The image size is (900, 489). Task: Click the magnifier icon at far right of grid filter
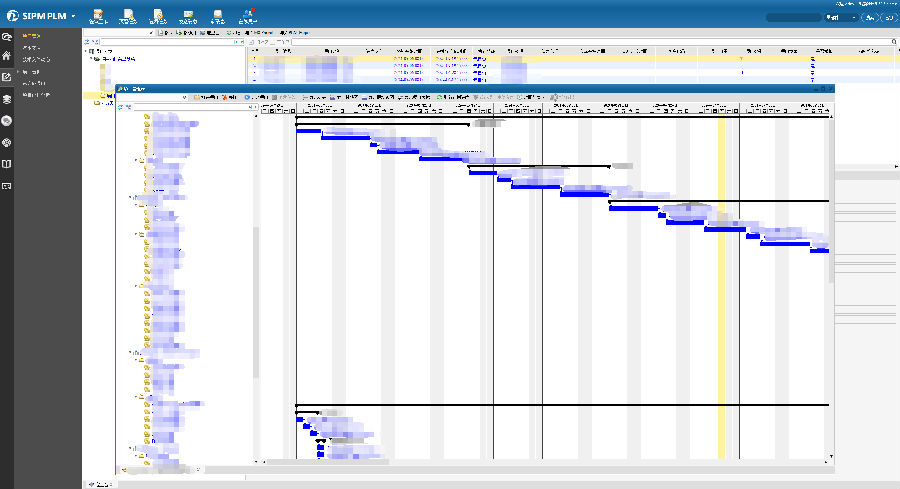point(894,42)
